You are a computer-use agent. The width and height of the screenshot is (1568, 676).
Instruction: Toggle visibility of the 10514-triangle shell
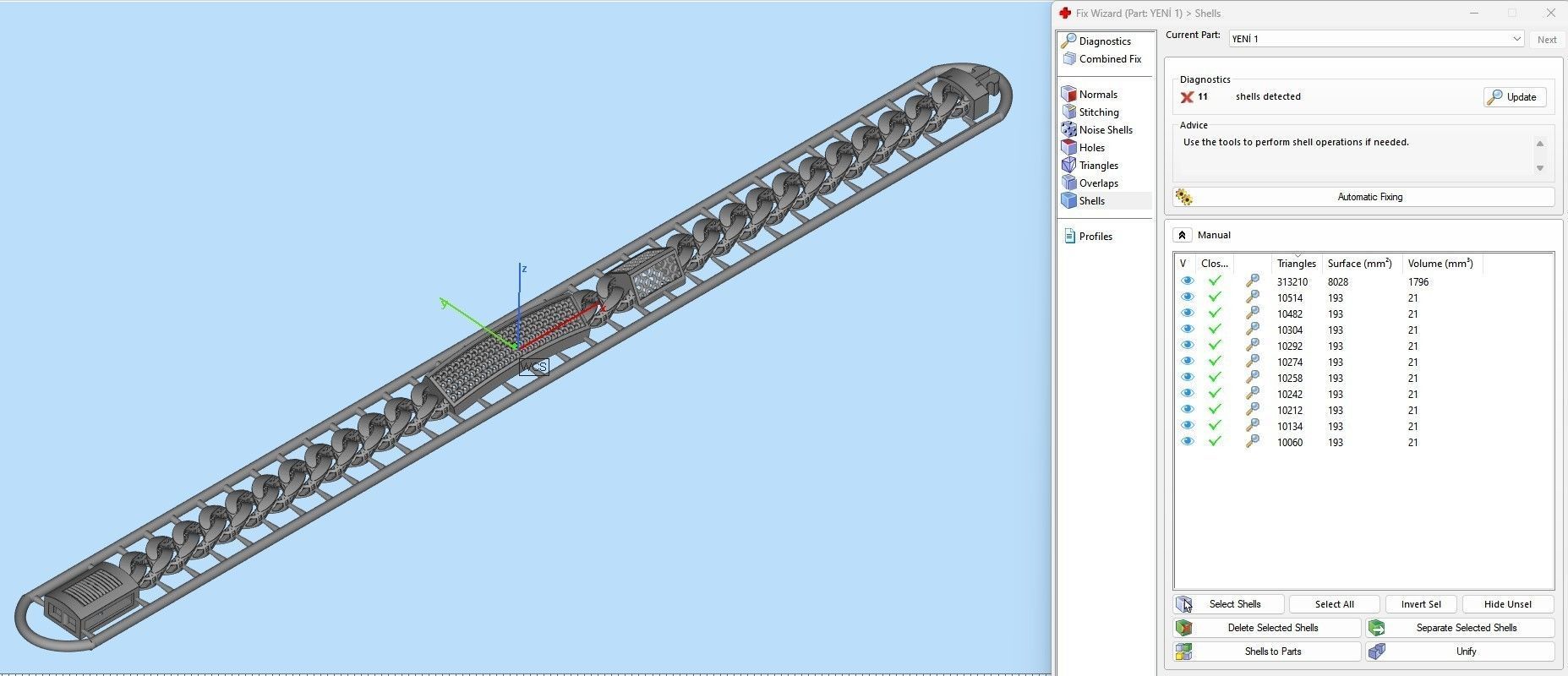click(x=1188, y=297)
